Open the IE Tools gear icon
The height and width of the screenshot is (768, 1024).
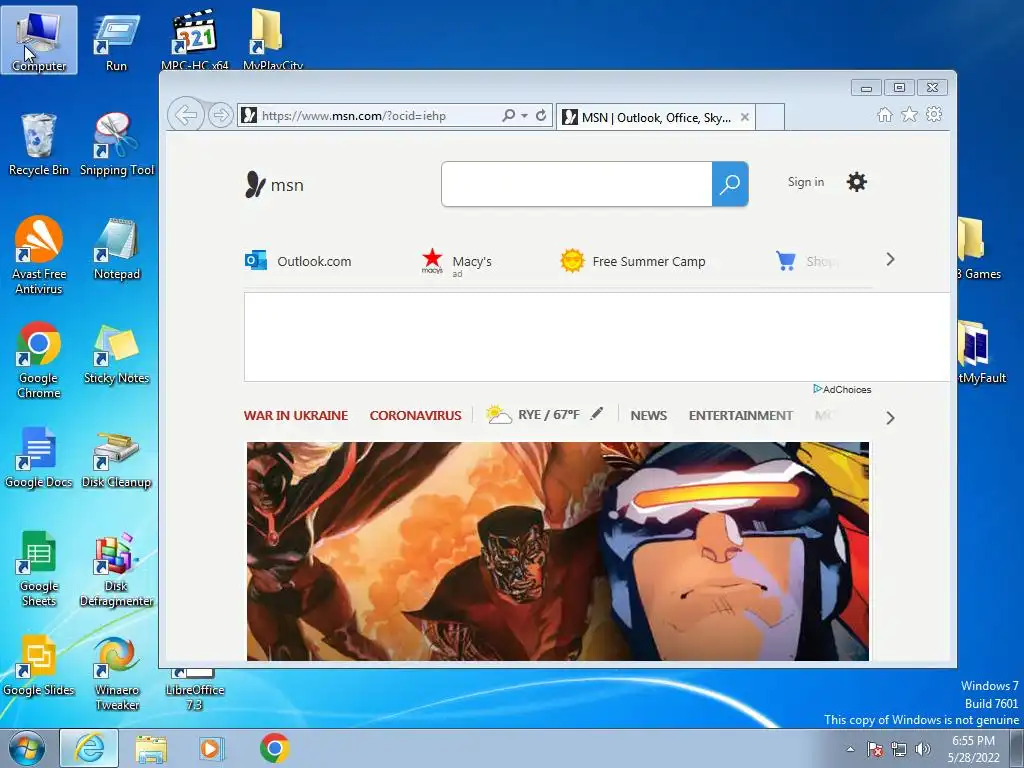934,114
